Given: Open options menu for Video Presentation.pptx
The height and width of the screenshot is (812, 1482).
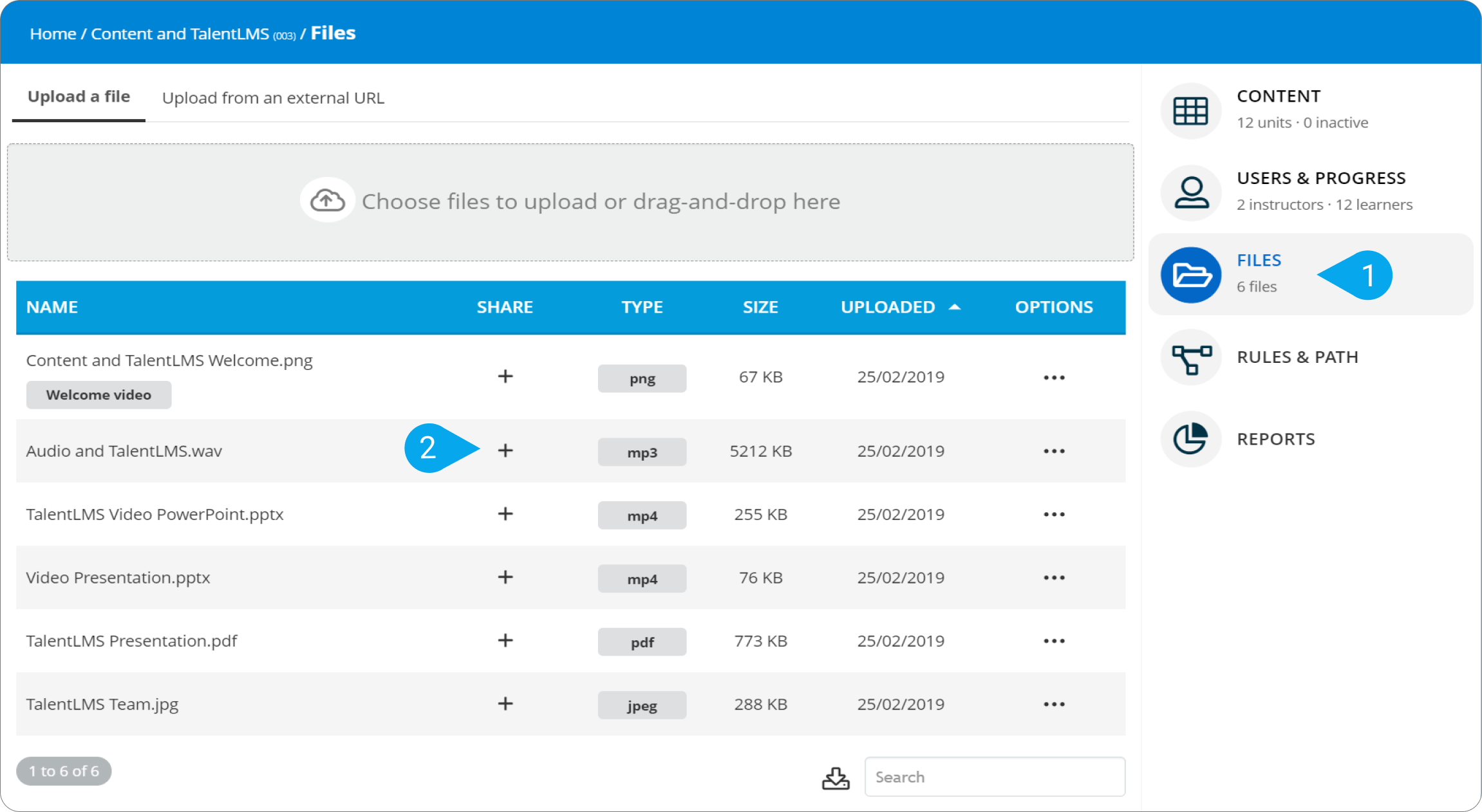Looking at the screenshot, I should coord(1054,578).
